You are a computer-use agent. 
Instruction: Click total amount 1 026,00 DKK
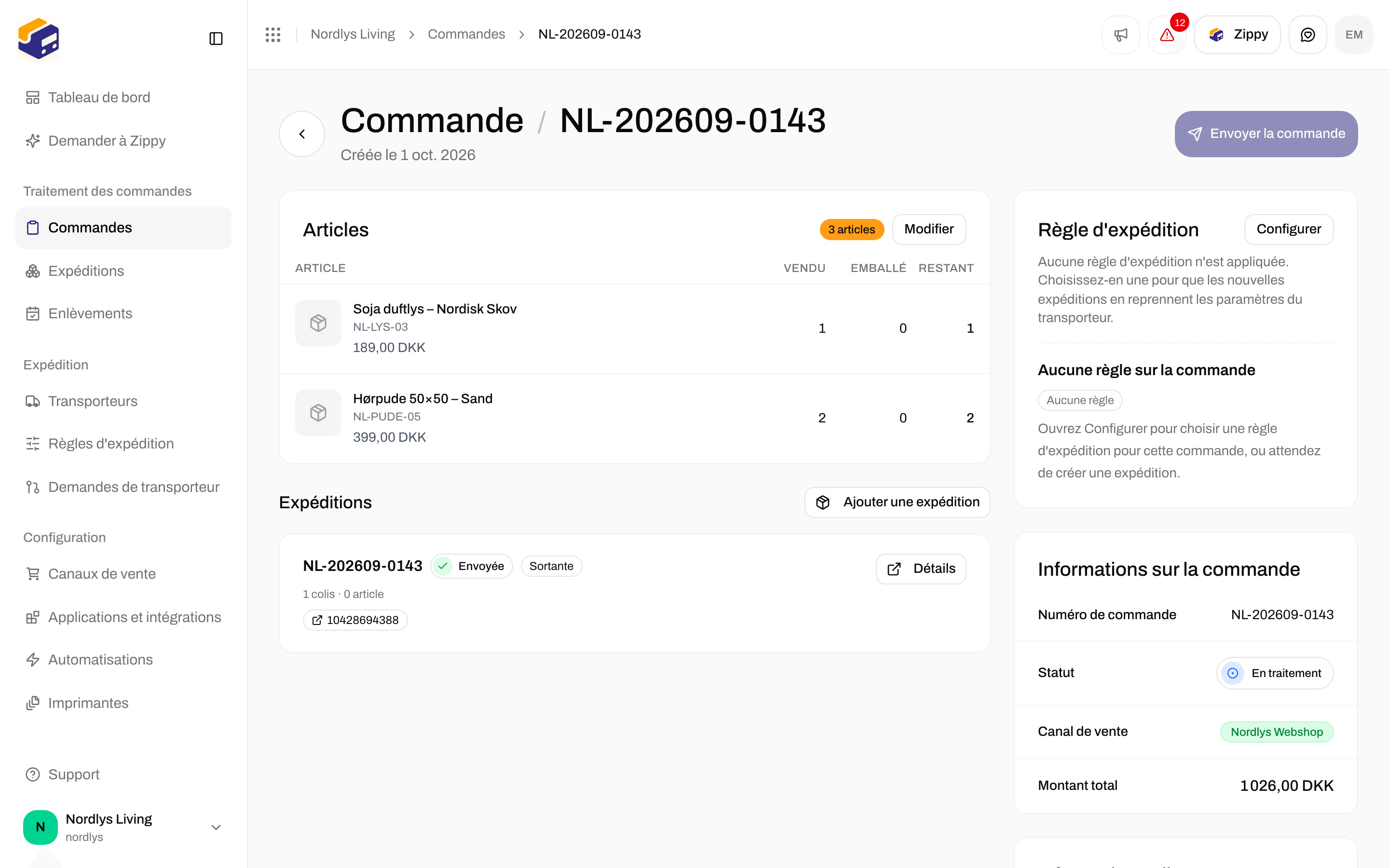pos(1286,786)
